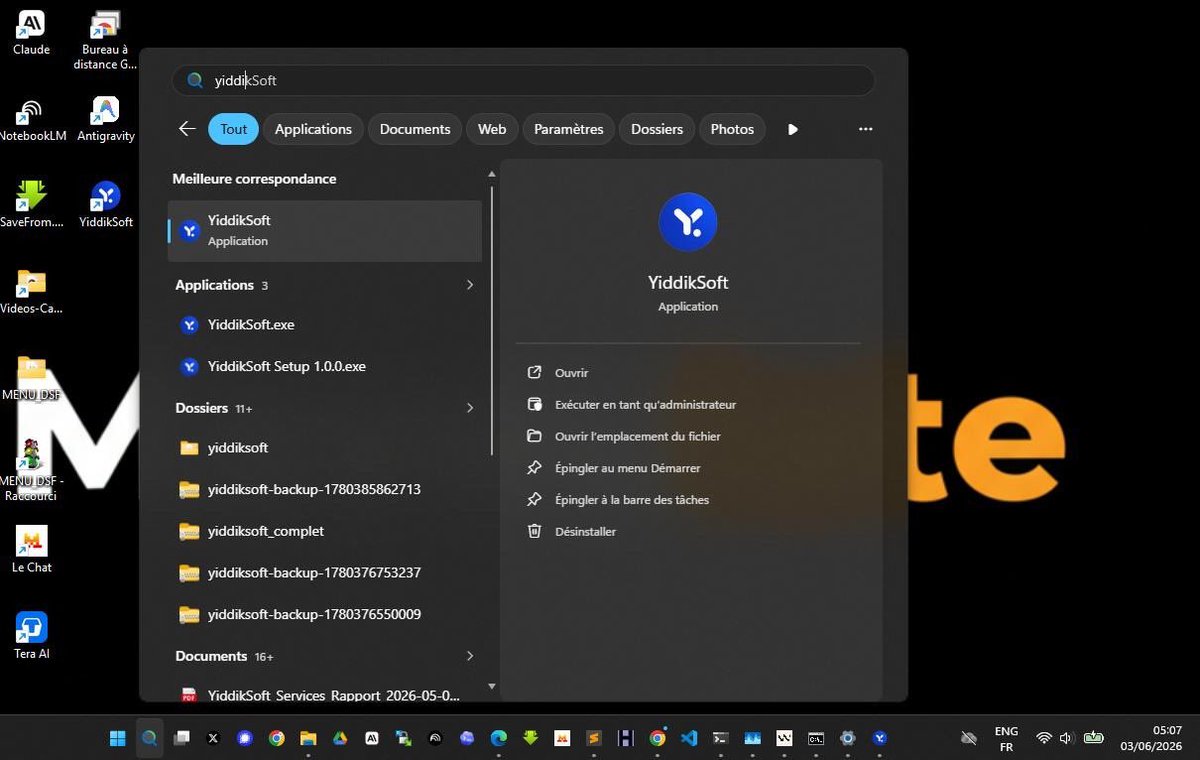1200x760 pixels.
Task: Click Ouvrir to launch YiddikSoft
Action: coord(571,373)
